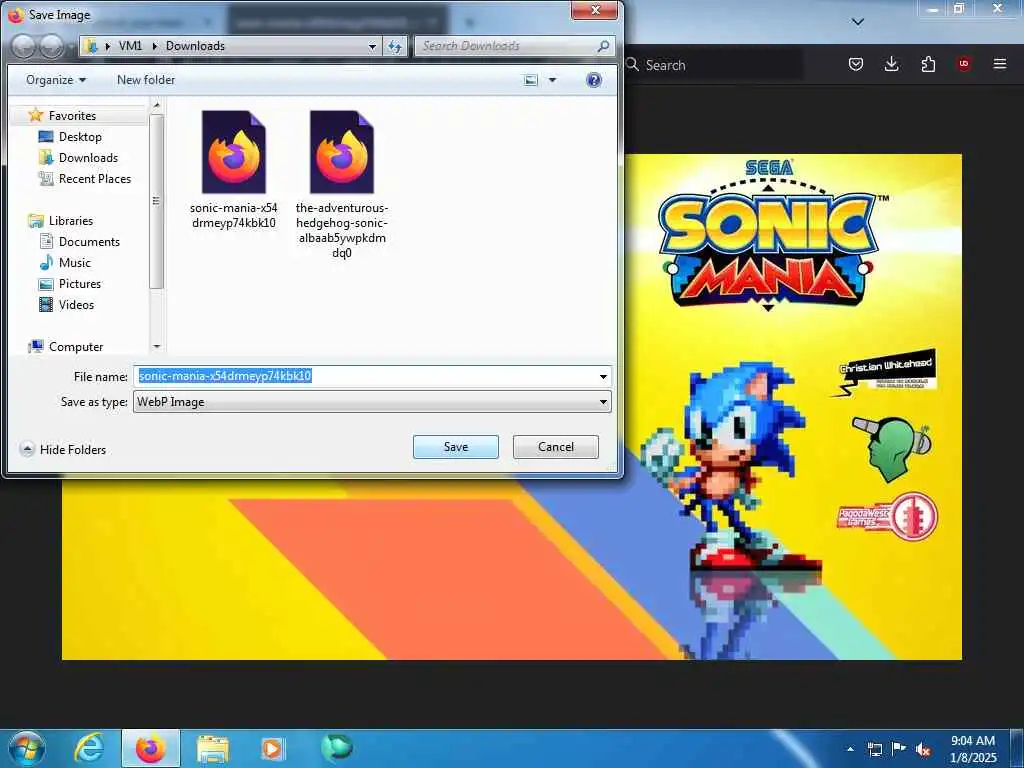Refresh the Downloads folder listing
Screen dimensions: 1024x768
pyautogui.click(x=394, y=46)
